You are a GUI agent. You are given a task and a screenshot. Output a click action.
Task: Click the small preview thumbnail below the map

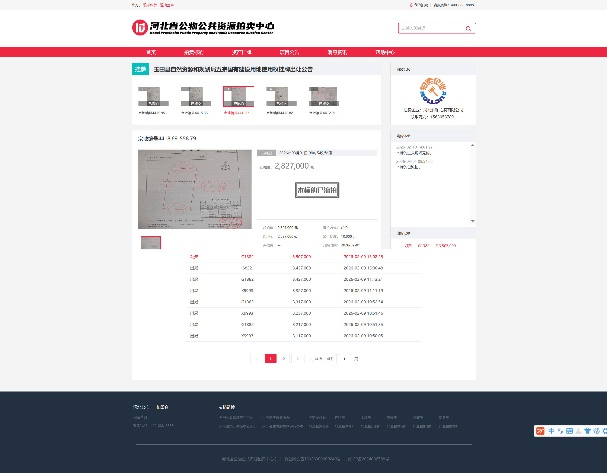coord(151,242)
